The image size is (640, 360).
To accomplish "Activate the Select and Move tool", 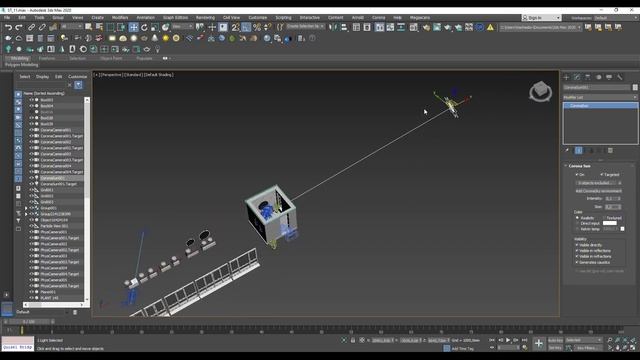I will pos(133,27).
